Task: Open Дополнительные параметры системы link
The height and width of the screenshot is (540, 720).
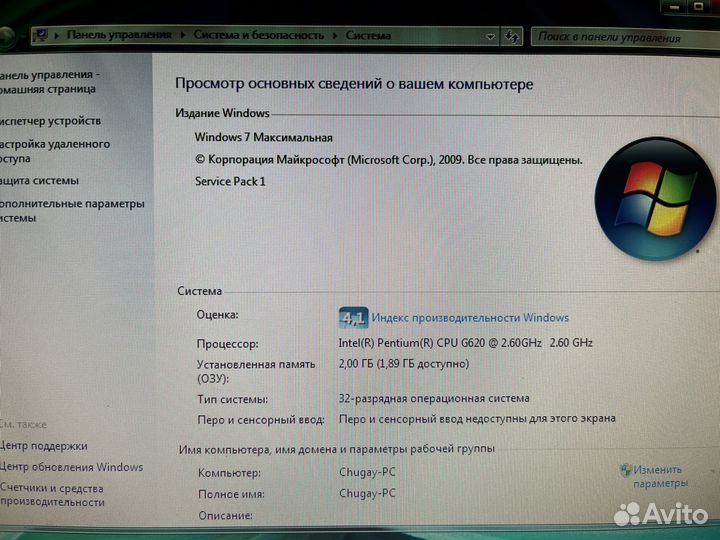Action: [x=72, y=210]
